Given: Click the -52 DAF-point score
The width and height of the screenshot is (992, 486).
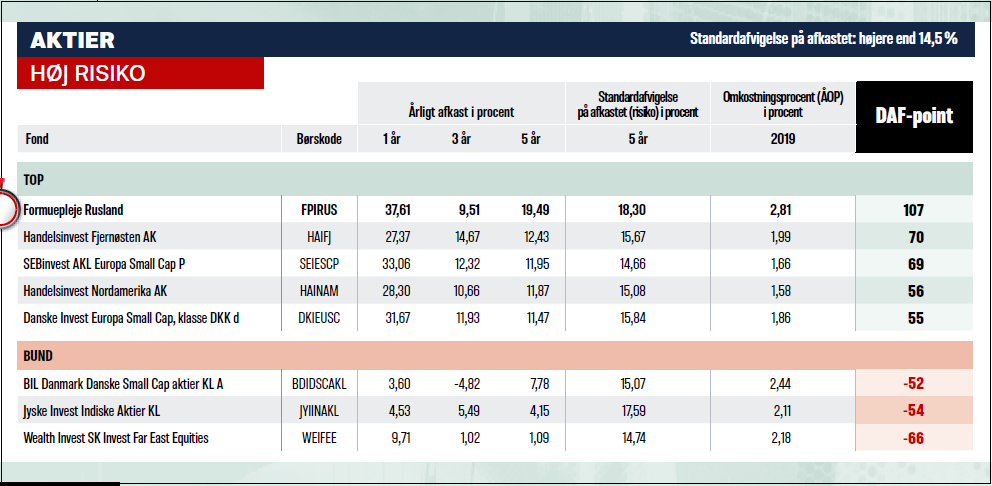Looking at the screenshot, I should click(x=914, y=384).
